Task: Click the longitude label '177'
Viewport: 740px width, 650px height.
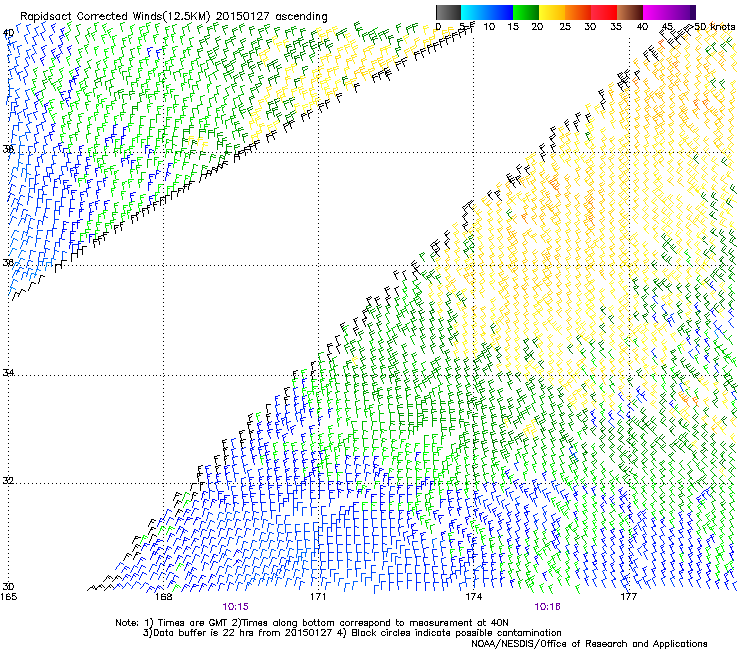Action: 629,597
